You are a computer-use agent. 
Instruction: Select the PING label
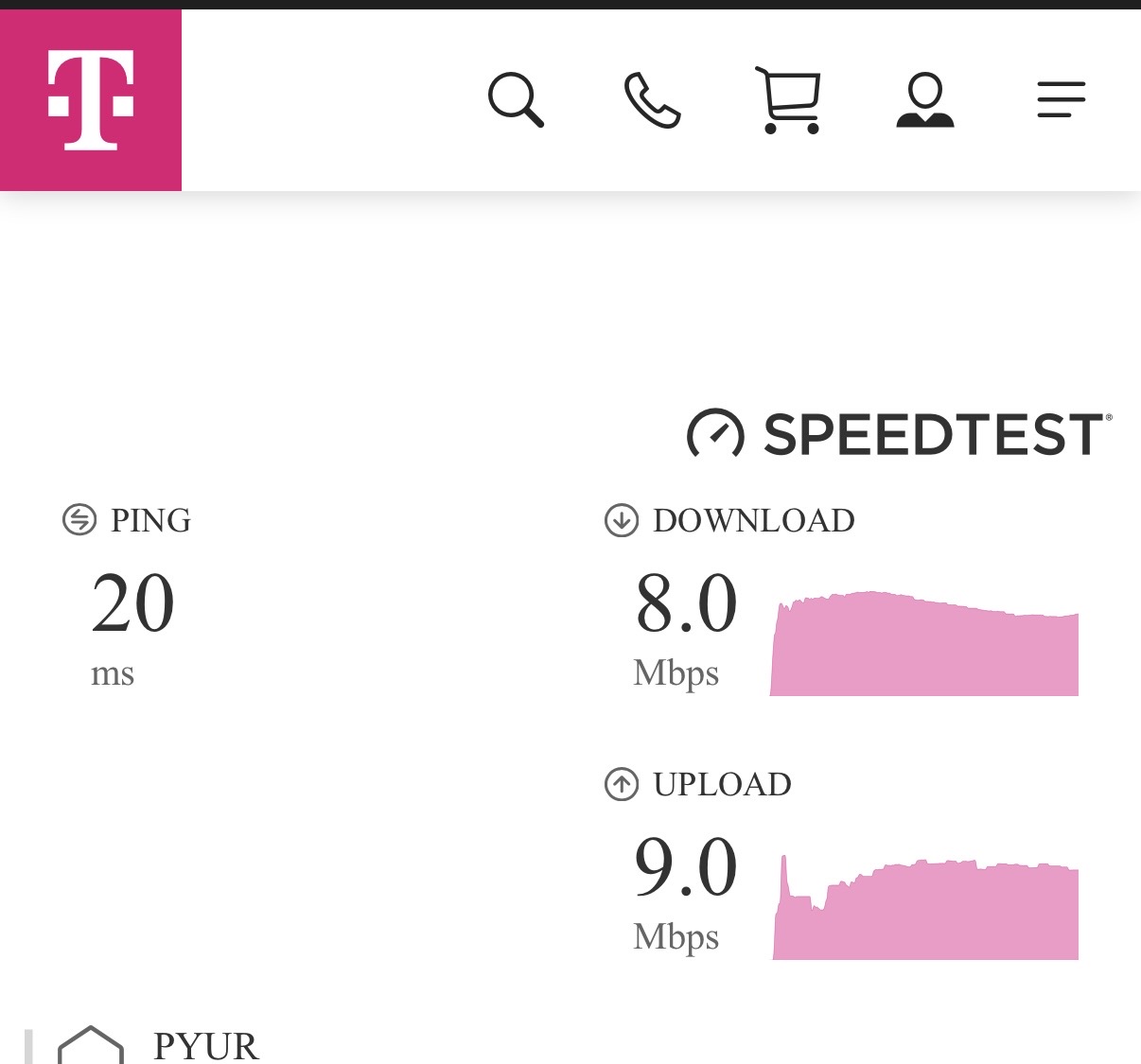pyautogui.click(x=150, y=520)
